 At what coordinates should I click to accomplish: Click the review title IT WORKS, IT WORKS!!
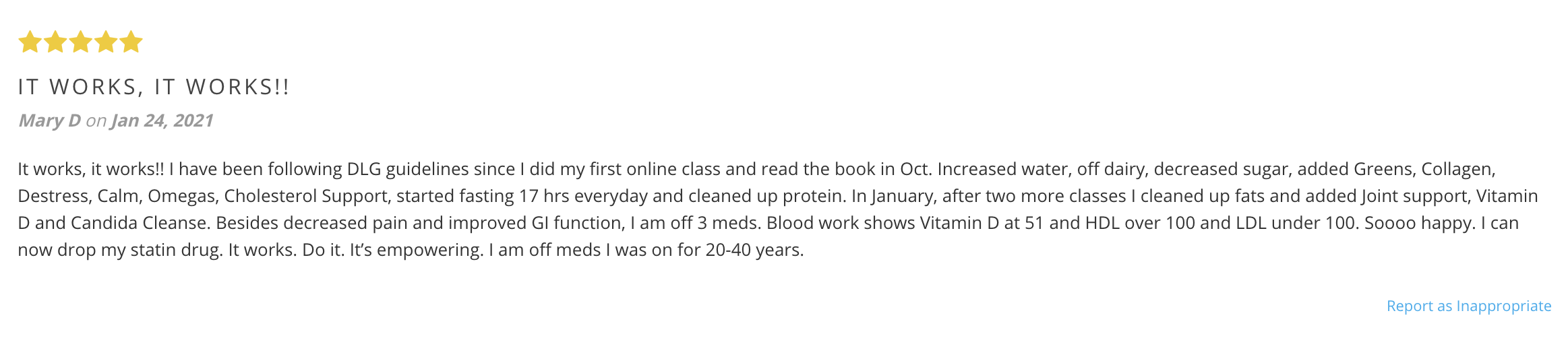pyautogui.click(x=154, y=88)
